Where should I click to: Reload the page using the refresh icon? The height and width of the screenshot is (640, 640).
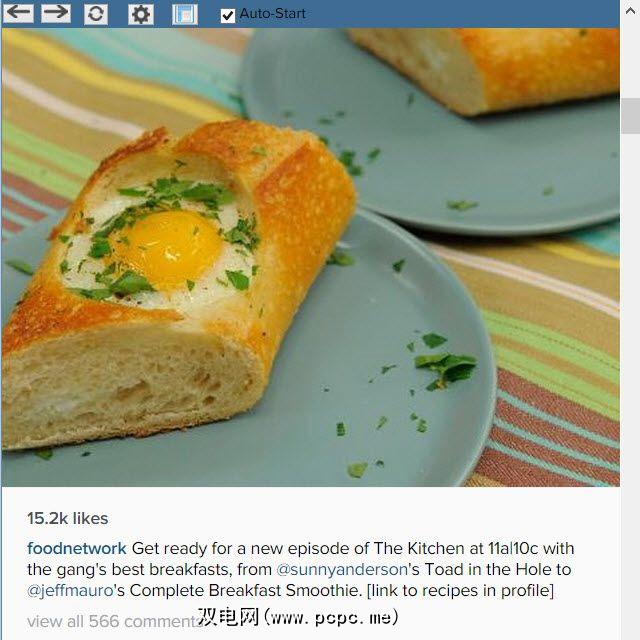96,14
